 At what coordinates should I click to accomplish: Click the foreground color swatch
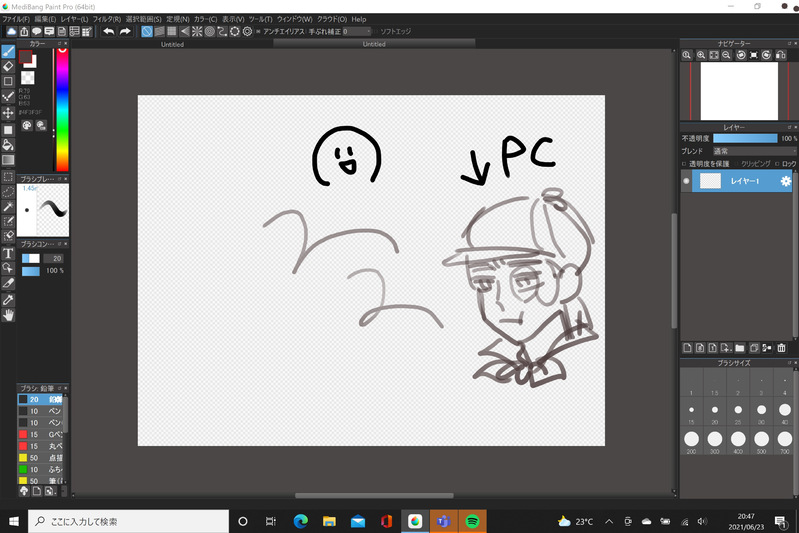[x=25, y=57]
